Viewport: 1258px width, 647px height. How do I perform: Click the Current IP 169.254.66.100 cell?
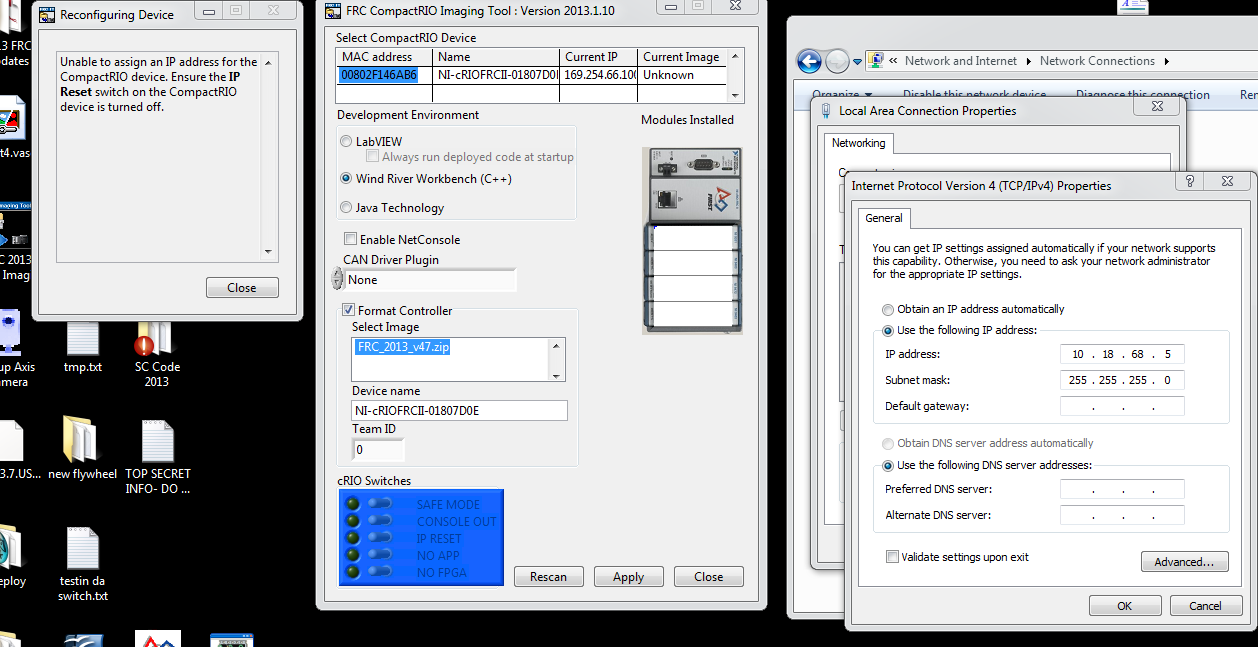pos(598,75)
